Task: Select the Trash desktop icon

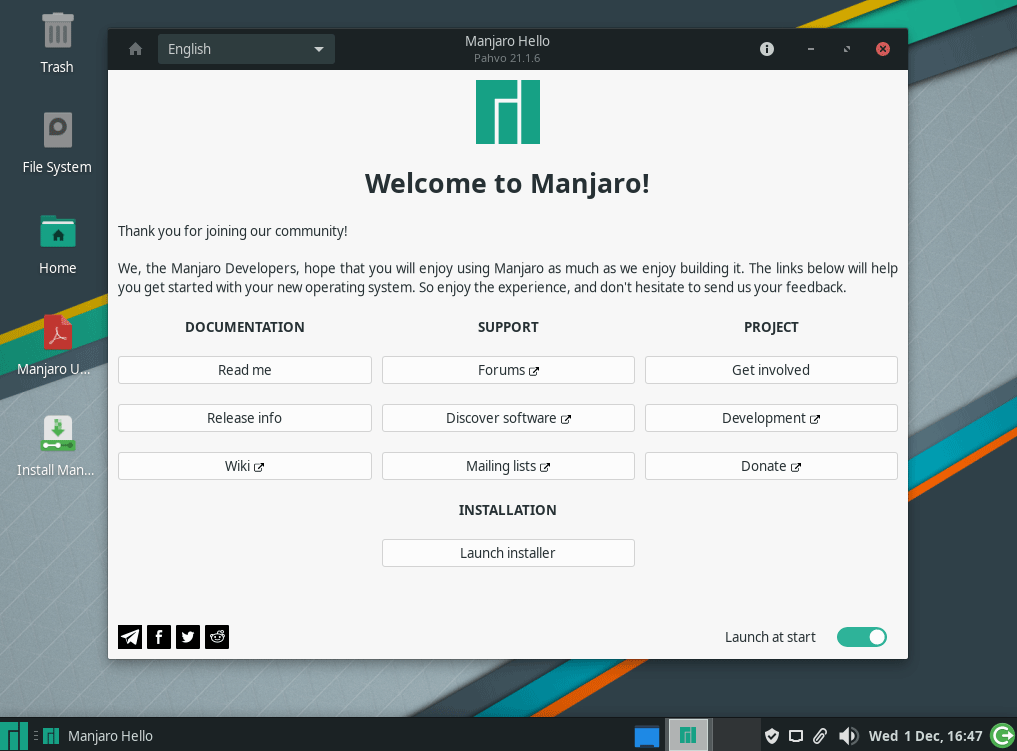Action: pyautogui.click(x=57, y=44)
